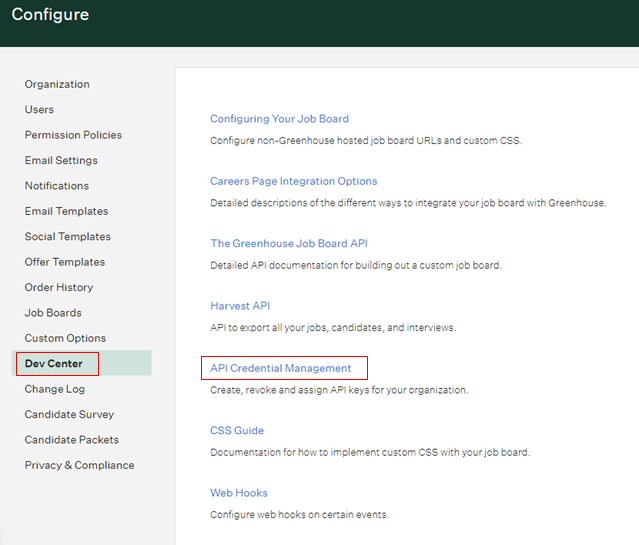Open Privacy & Compliance settings
Image resolution: width=639 pixels, height=545 pixels.
pos(79,465)
